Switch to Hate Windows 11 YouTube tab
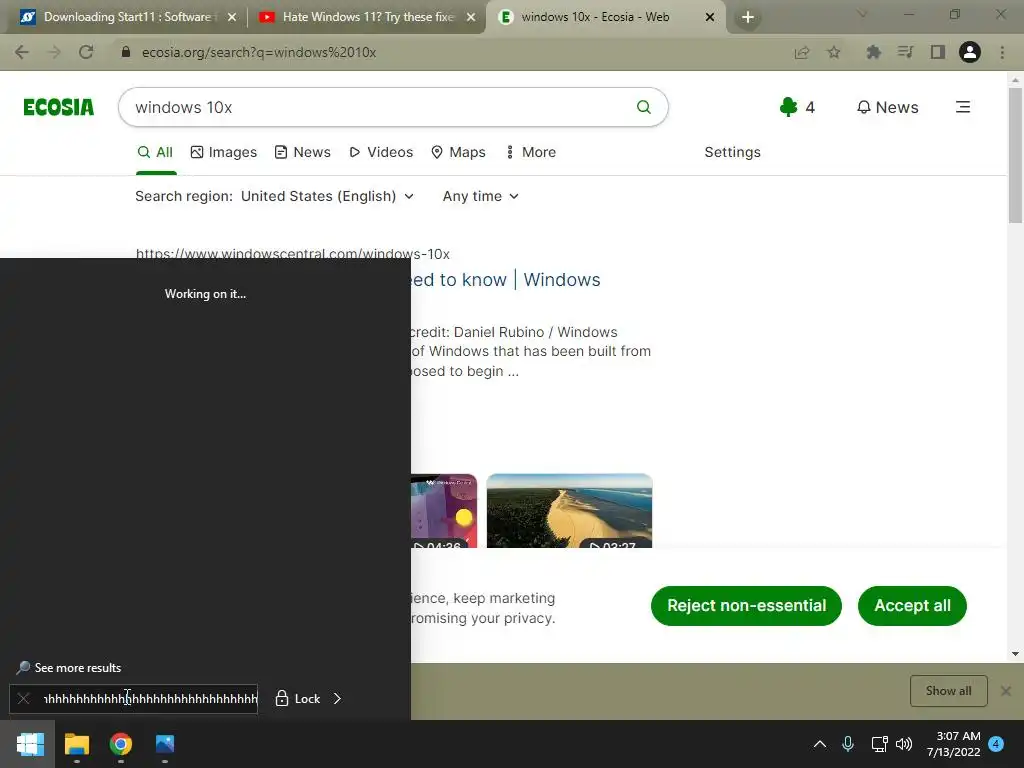The width and height of the screenshot is (1024, 768). (366, 17)
